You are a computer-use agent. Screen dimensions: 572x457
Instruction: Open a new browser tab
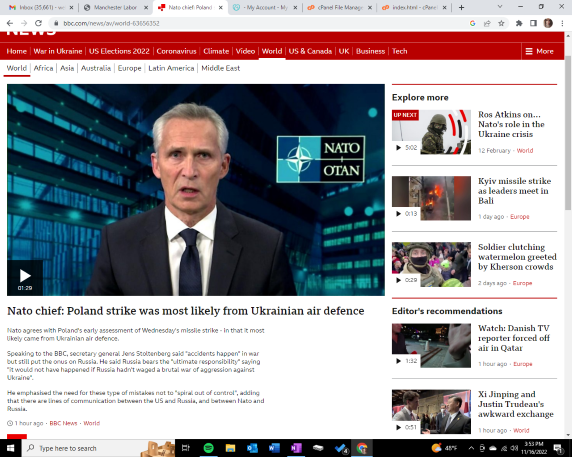click(461, 7)
